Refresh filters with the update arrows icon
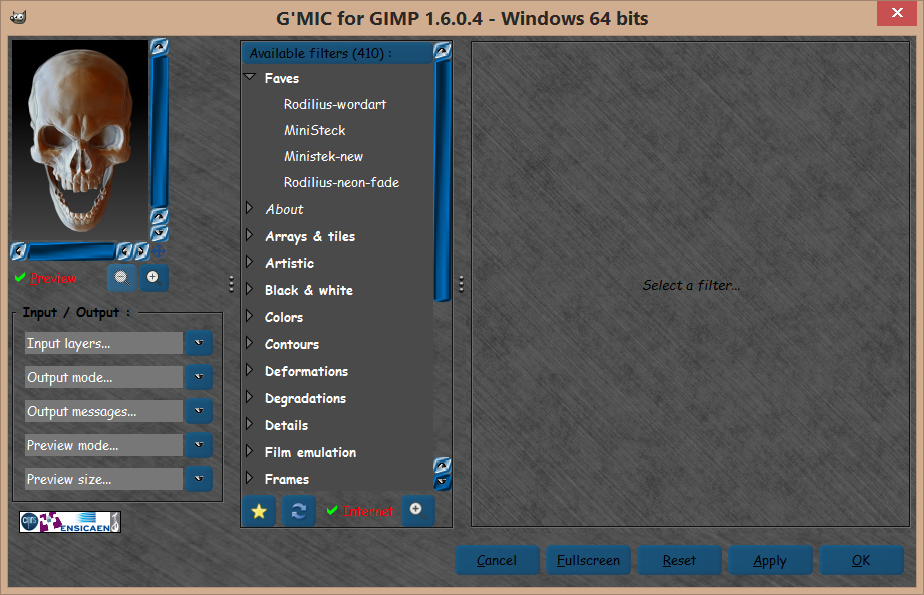Screen dimensions: 924x595 click(x=299, y=511)
